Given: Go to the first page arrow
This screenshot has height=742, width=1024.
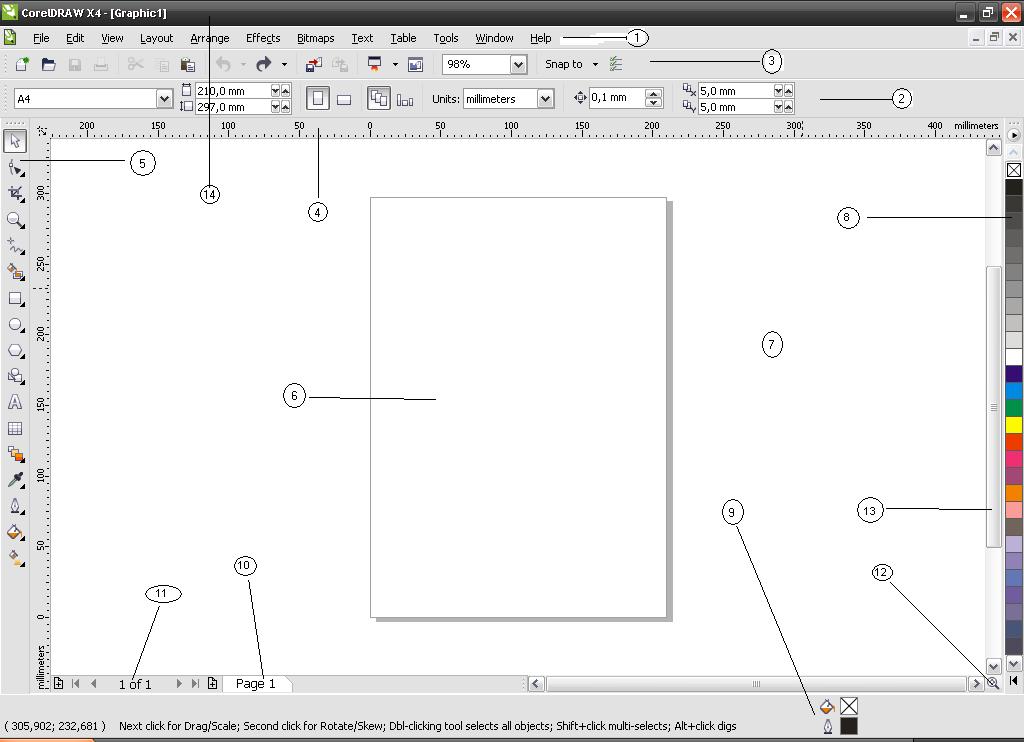Looking at the screenshot, I should pyautogui.click(x=76, y=683).
